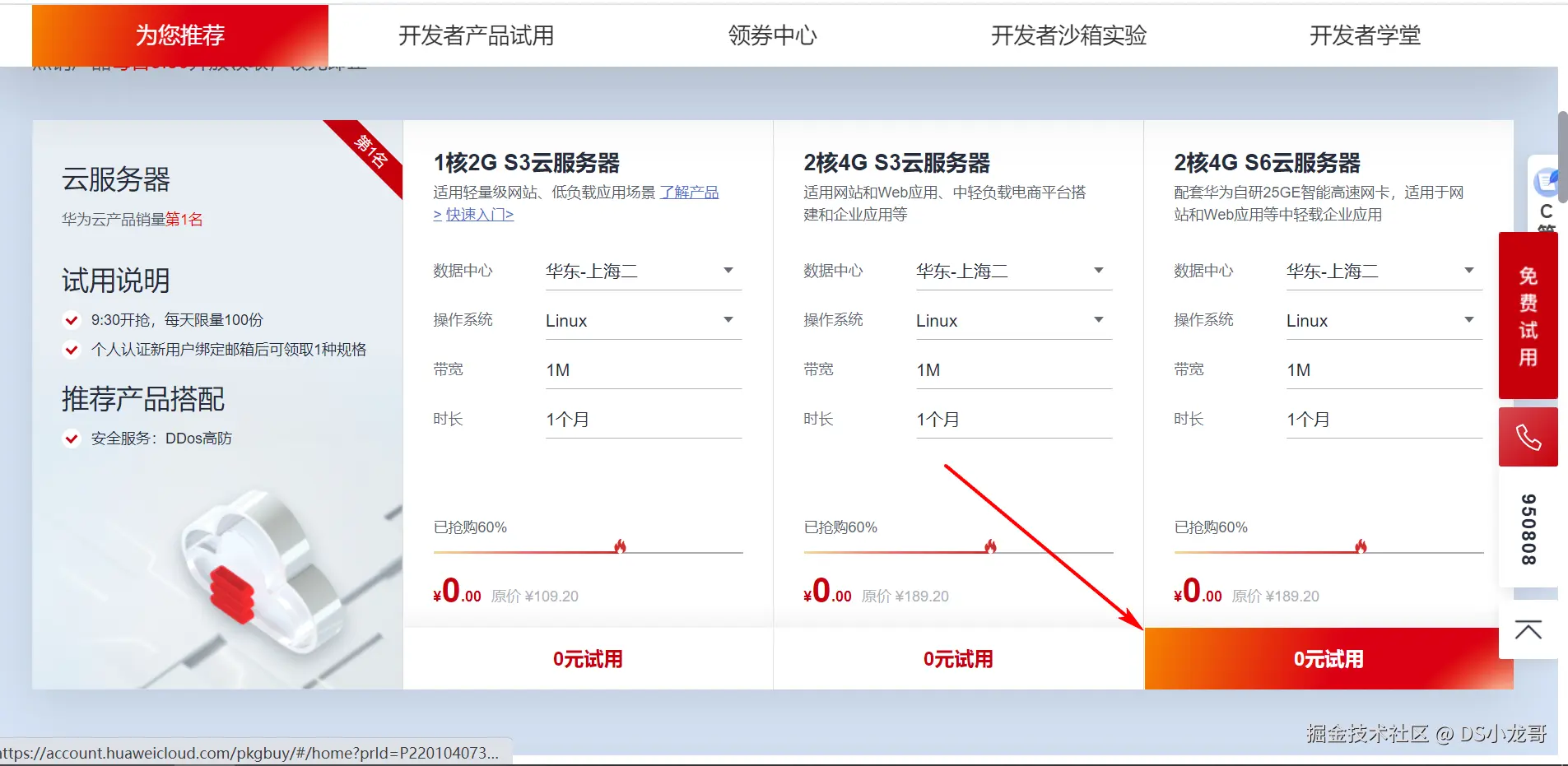
Task: Switch to the 为您推荐 tab
Action: click(x=180, y=35)
